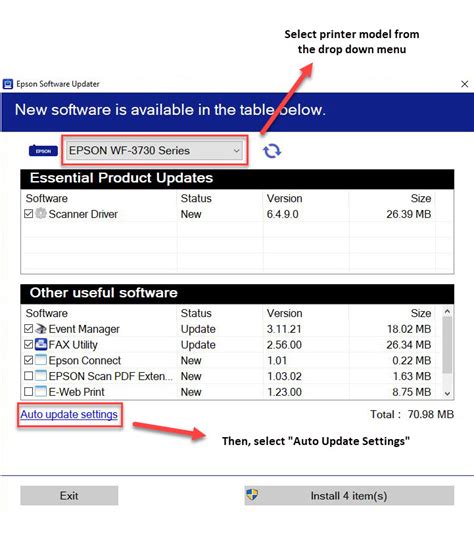Uncheck the Epson Connect checkbox

tap(29, 360)
